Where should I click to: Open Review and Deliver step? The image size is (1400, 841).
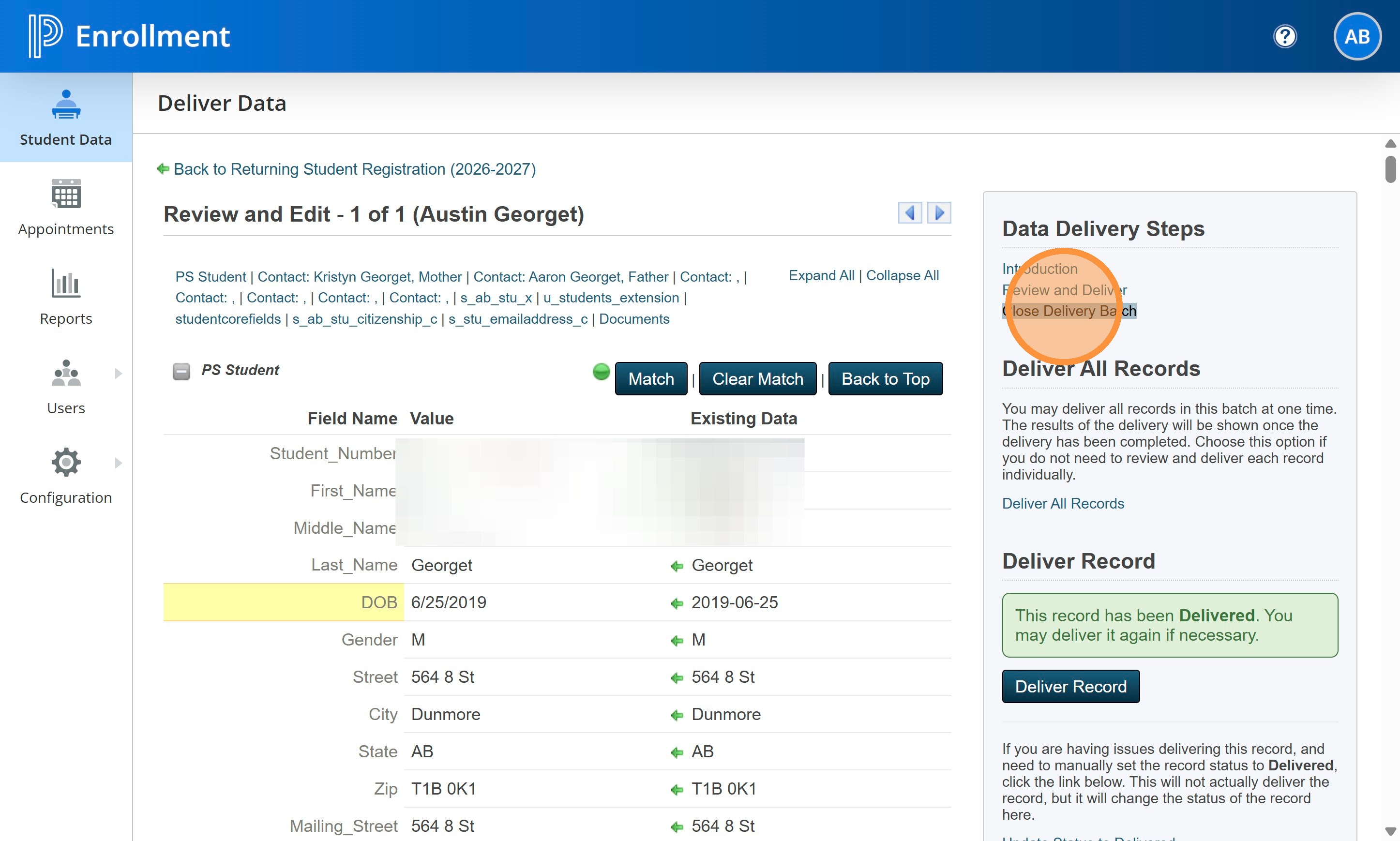1064,290
